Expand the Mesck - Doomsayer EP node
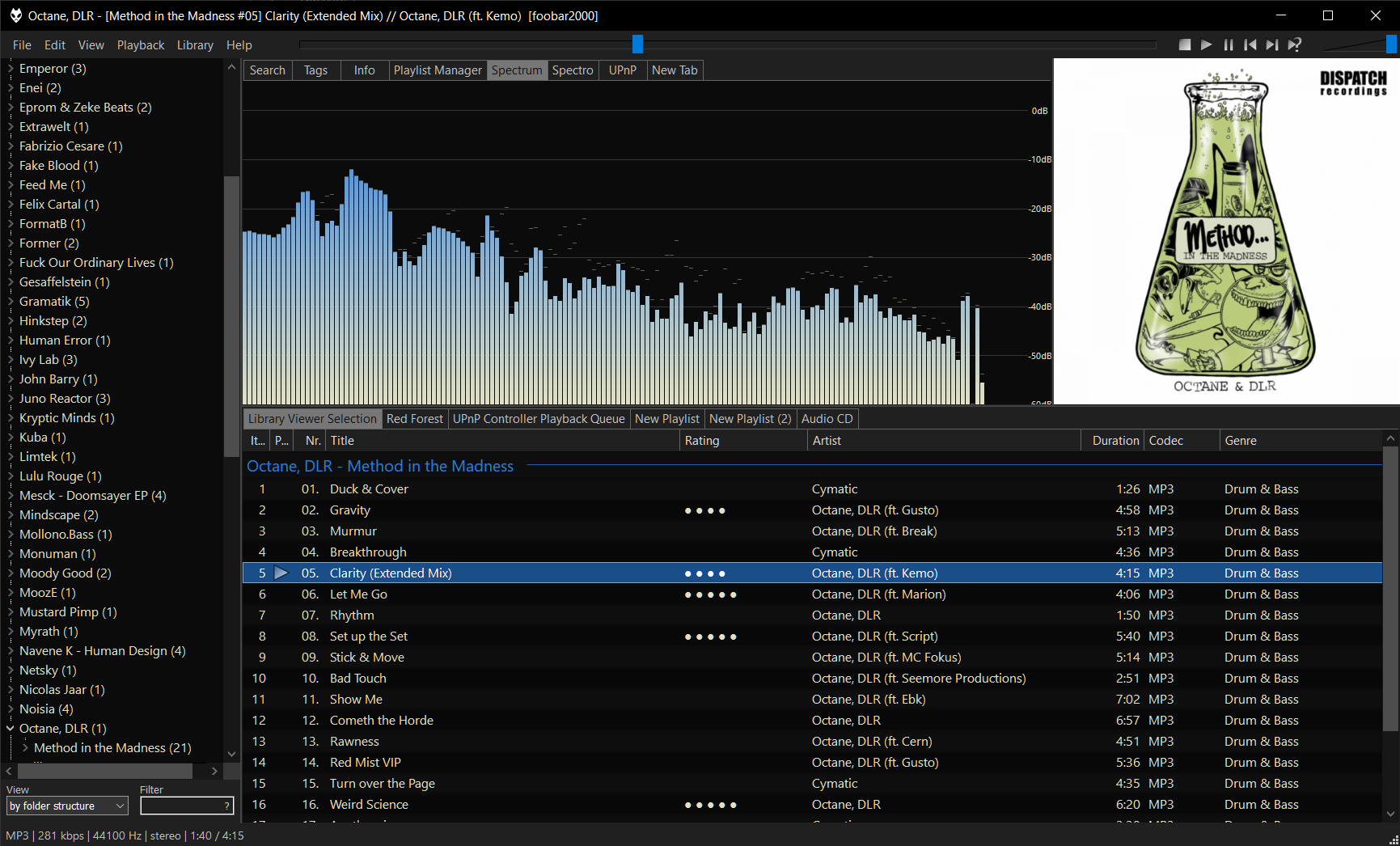Screen dimensions: 1400x846 [11, 496]
